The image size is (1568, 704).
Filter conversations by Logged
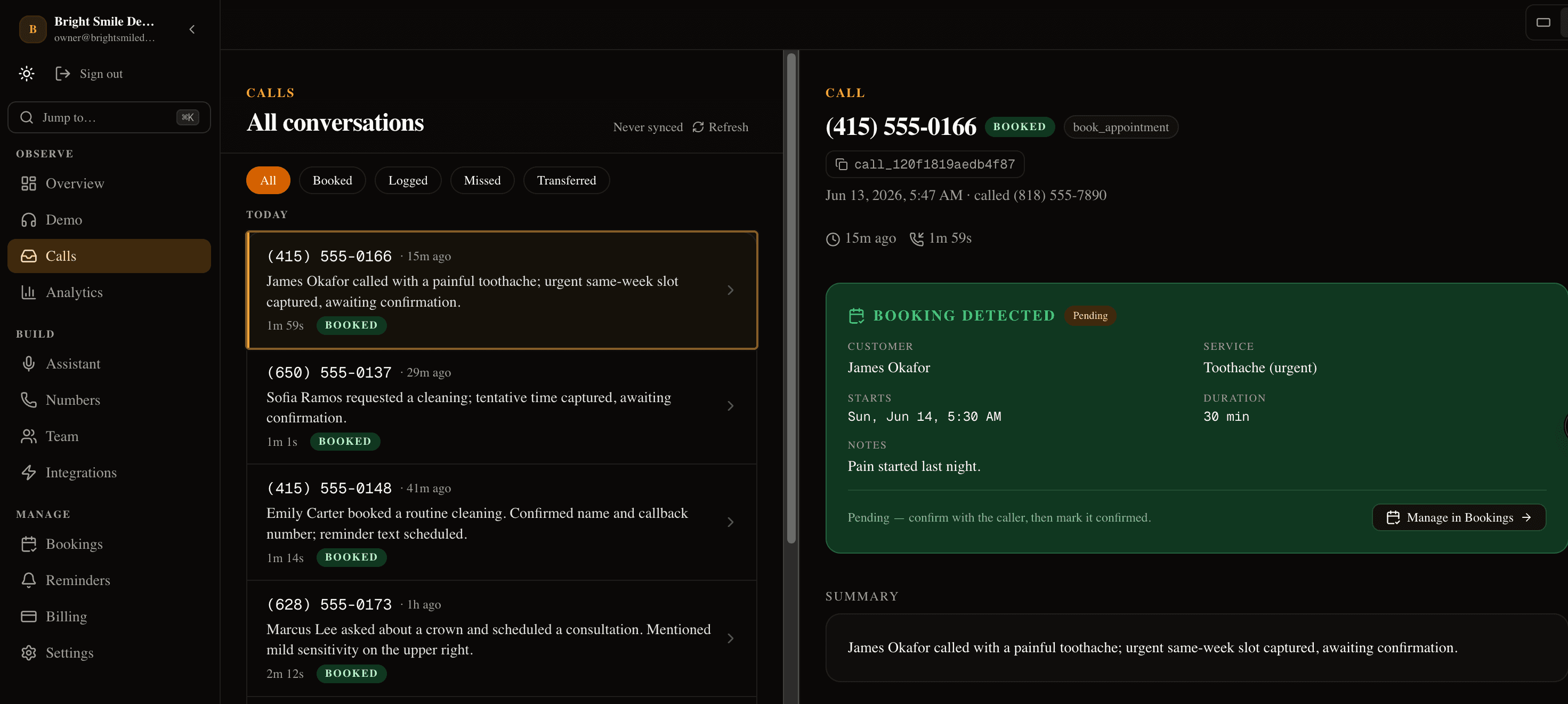point(408,180)
